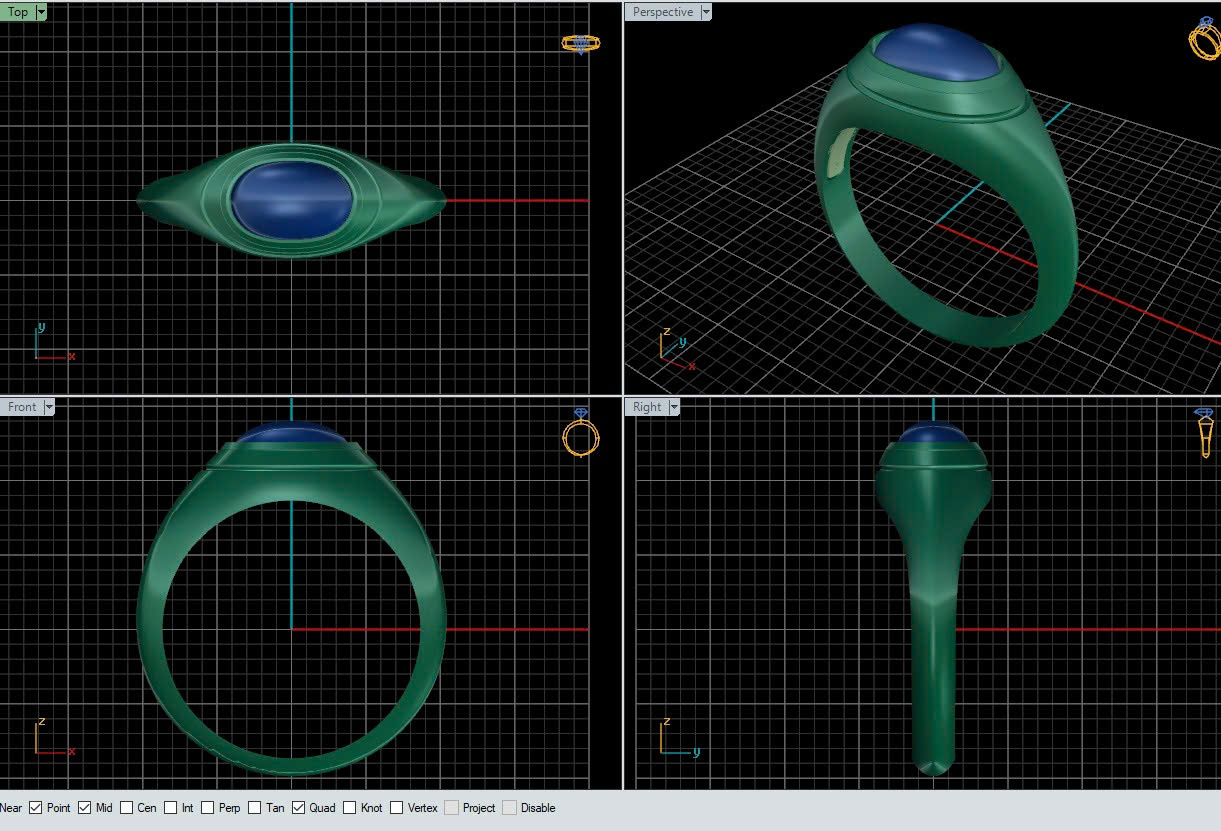Click the world axes icon in Front viewport
The width and height of the screenshot is (1221, 831).
point(52,739)
